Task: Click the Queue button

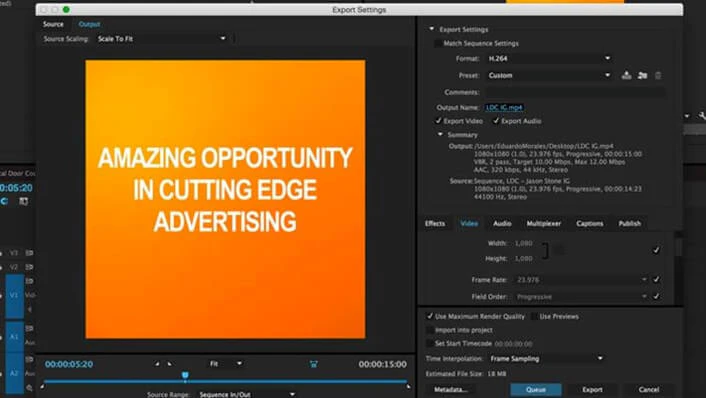Action: click(536, 389)
